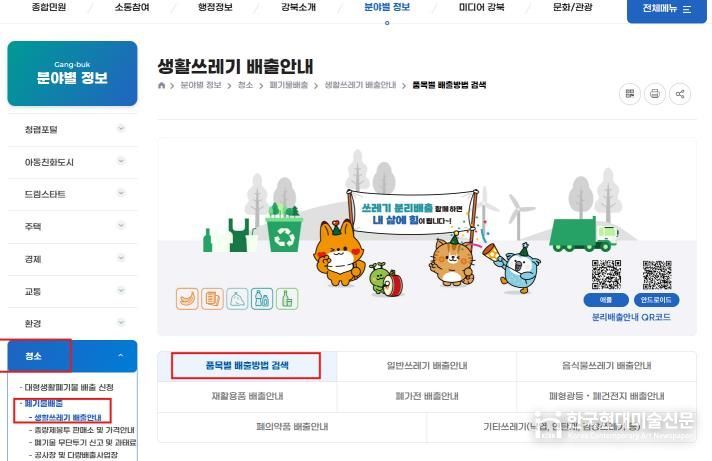712x461 pixels.
Task: Expand the 아동친화도시 sidebar section
Action: (x=72, y=162)
